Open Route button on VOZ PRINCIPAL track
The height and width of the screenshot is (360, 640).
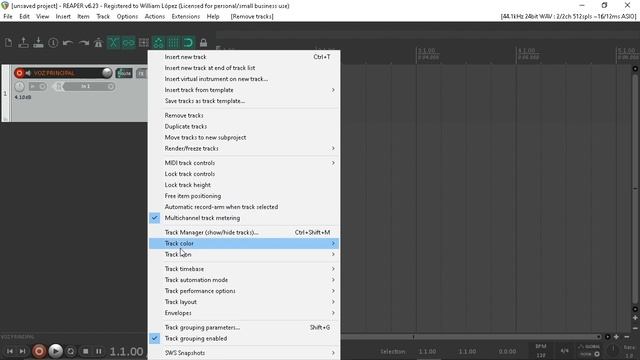pyautogui.click(x=124, y=73)
